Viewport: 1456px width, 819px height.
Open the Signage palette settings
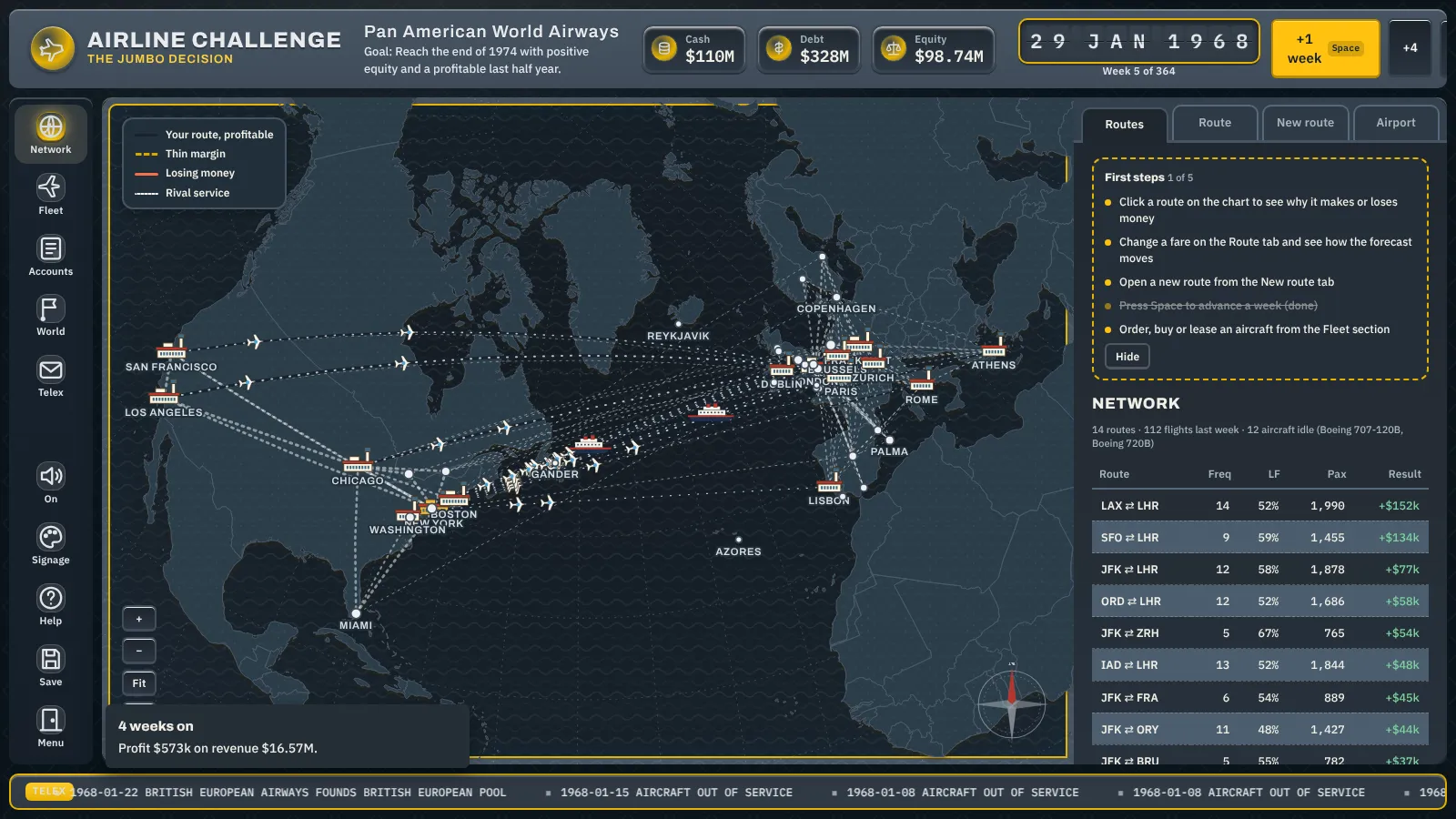51,544
